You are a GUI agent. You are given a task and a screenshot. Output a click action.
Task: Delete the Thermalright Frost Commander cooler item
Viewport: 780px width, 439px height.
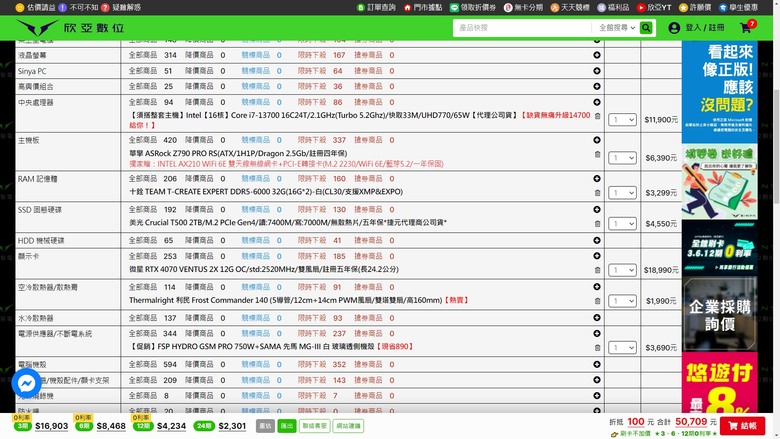pos(597,301)
